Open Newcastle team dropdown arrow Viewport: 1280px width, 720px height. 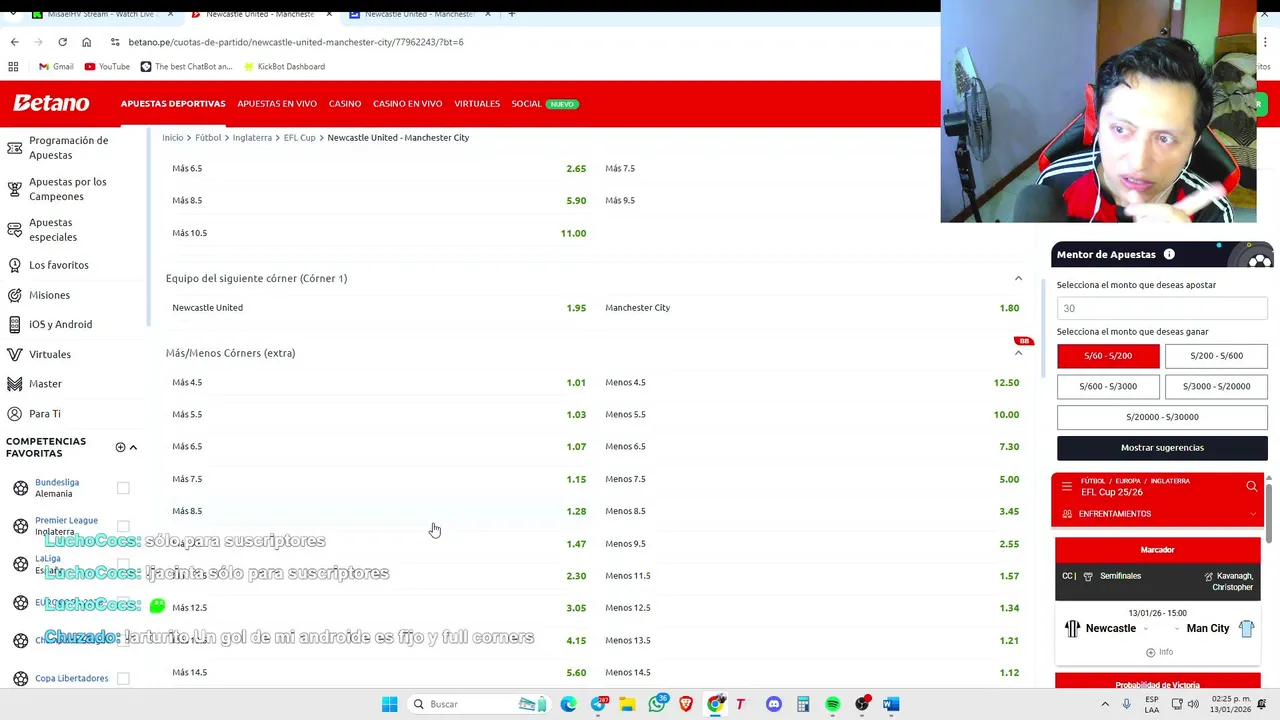click(x=1146, y=629)
